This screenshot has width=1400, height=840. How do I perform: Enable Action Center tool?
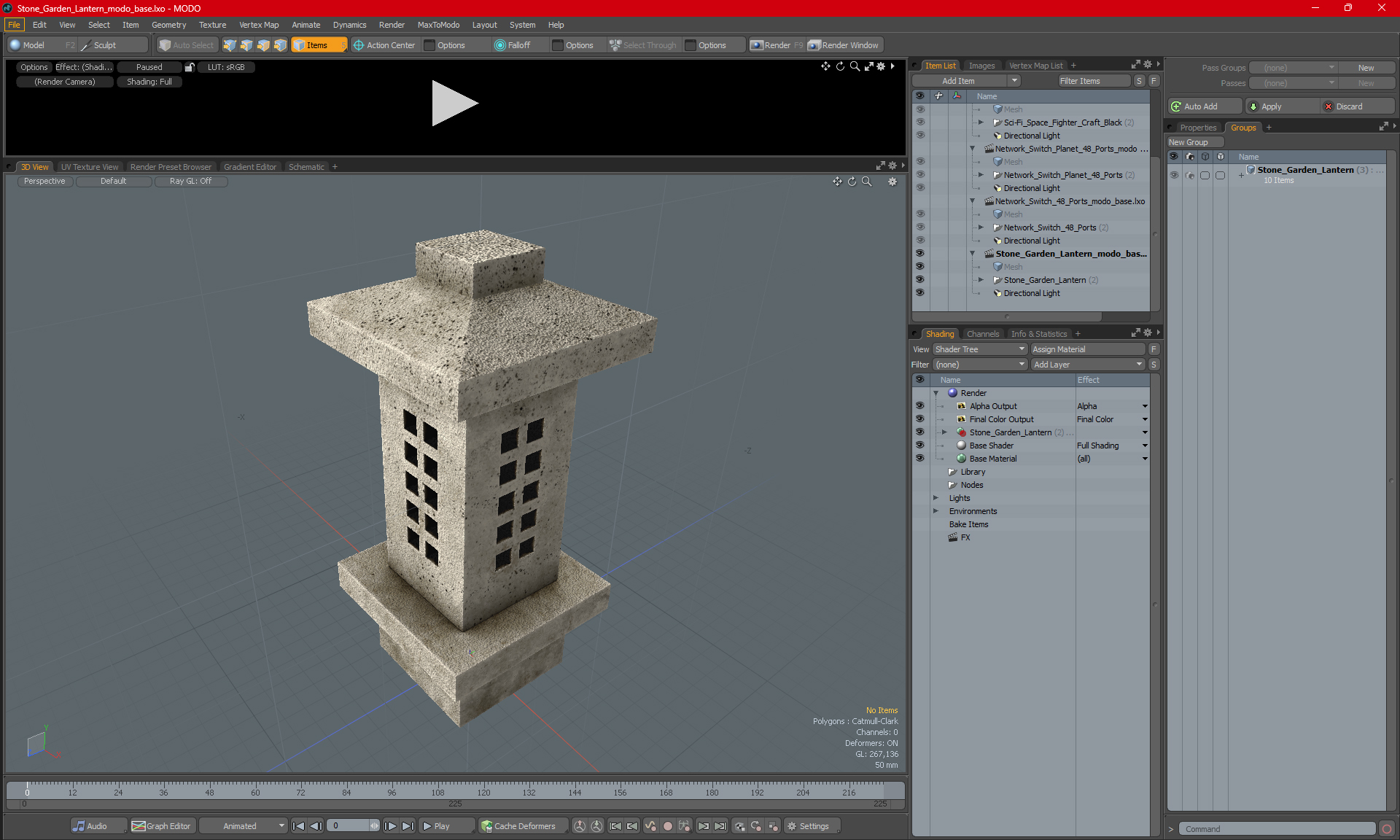click(x=384, y=45)
